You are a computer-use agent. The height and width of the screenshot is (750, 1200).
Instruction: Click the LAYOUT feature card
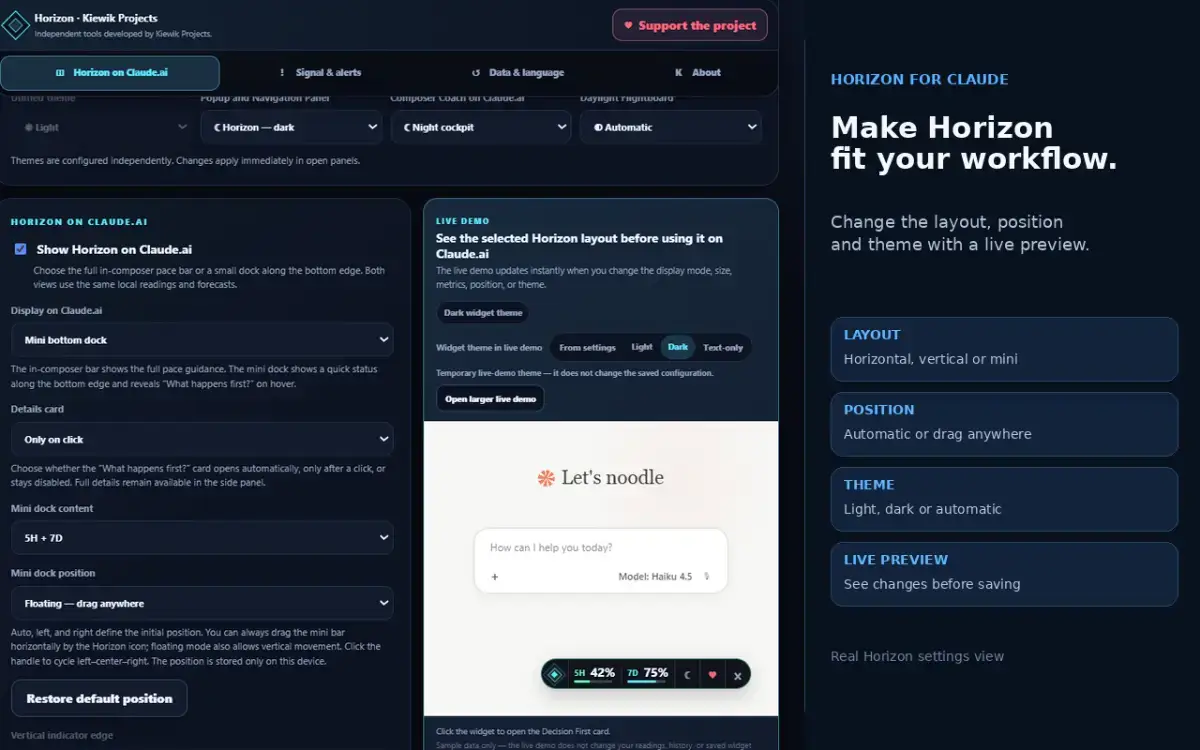click(1004, 348)
